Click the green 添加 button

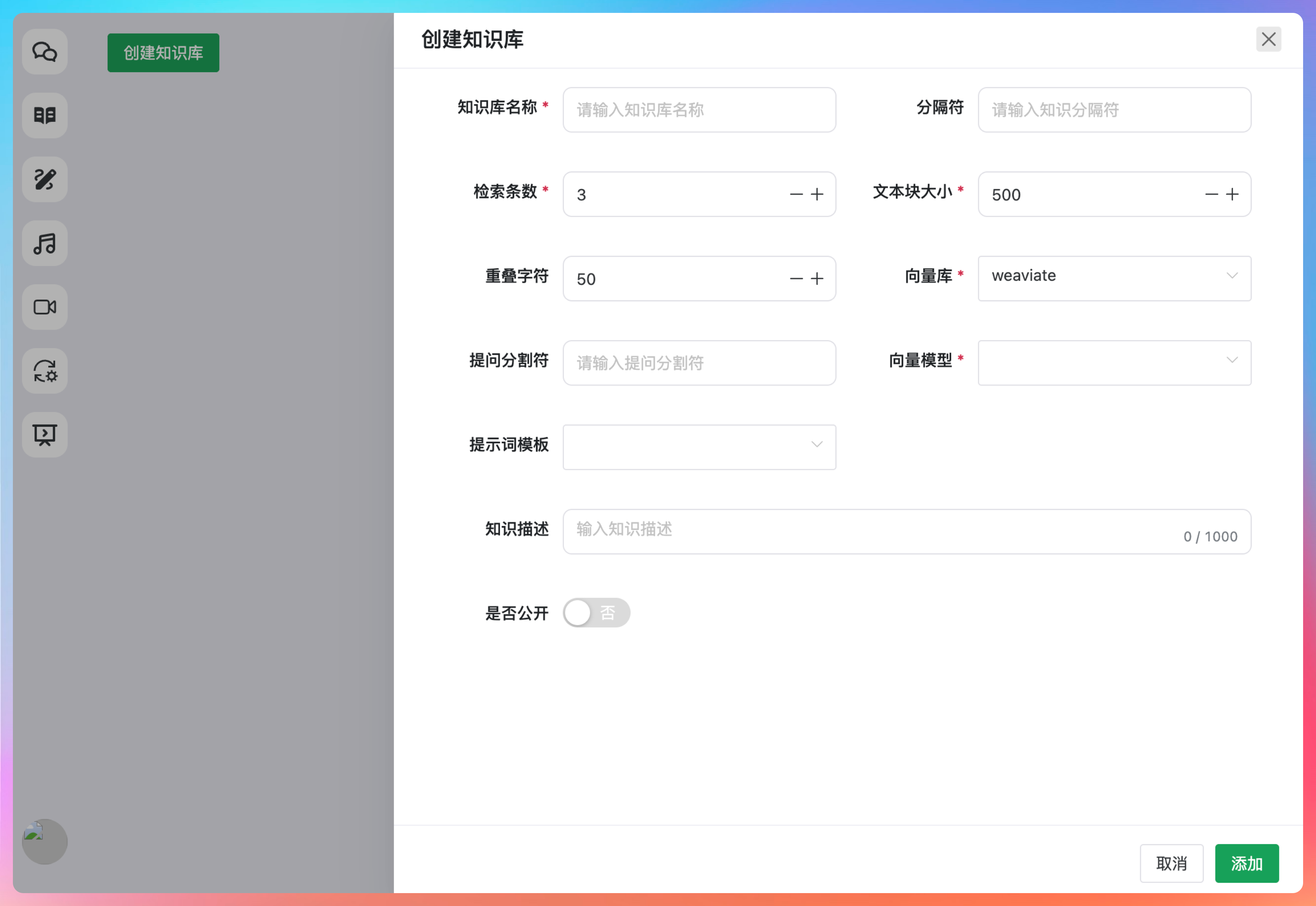tap(1247, 863)
